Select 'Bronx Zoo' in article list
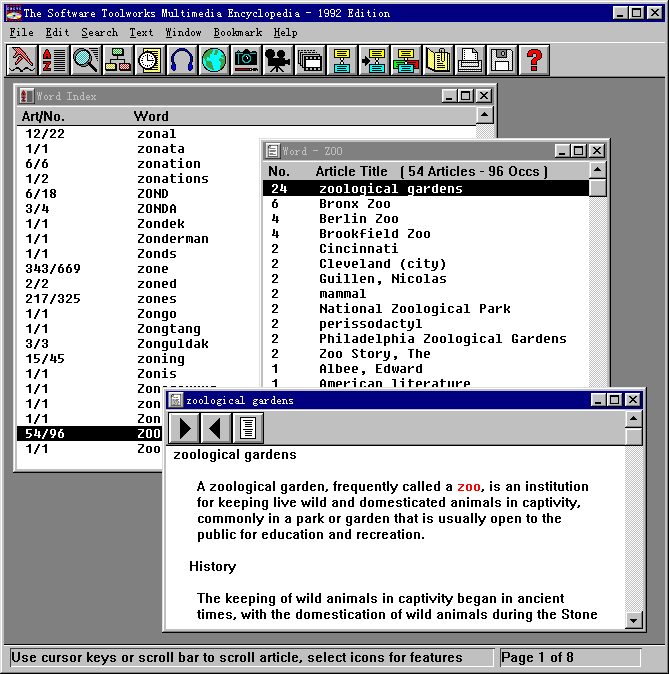This screenshot has height=674, width=669. pyautogui.click(x=426, y=204)
